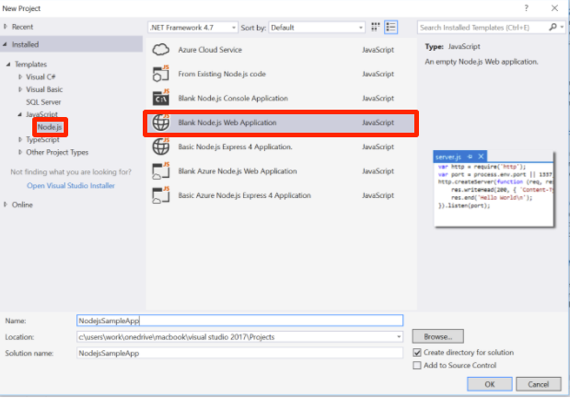Open the dialog help question mark
The image size is (570, 398).
(526, 8)
